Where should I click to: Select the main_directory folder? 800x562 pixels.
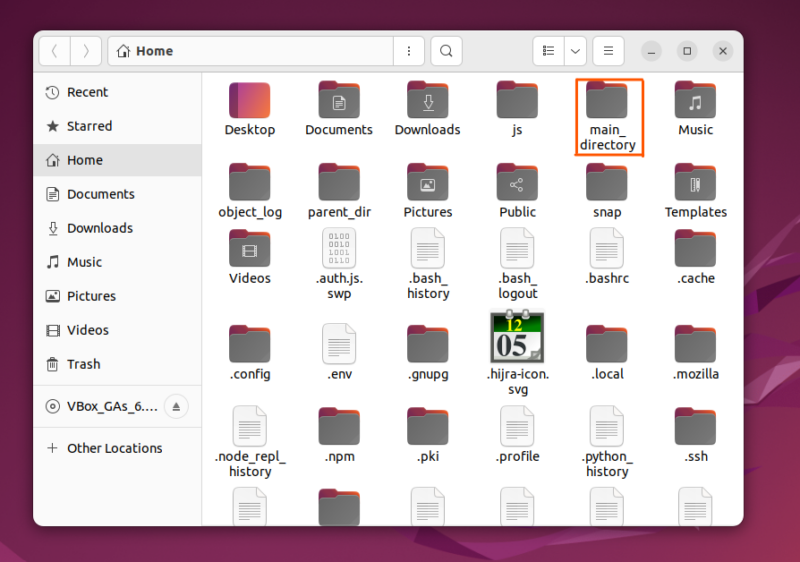coord(608,117)
